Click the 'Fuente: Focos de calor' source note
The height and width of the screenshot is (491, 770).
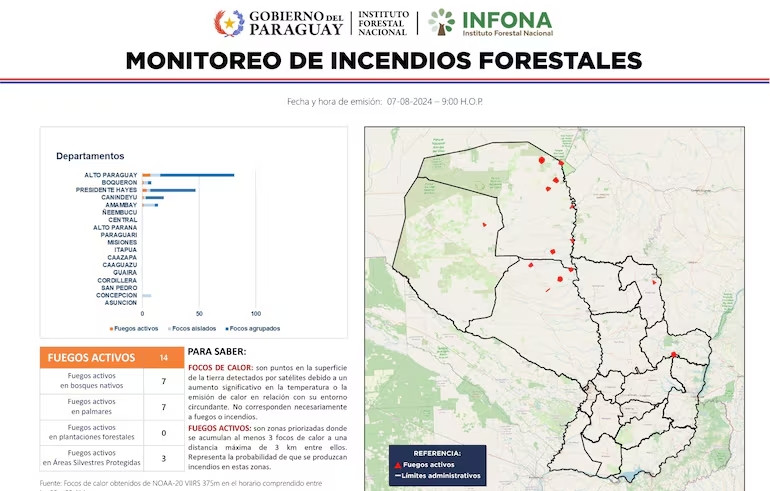(181, 485)
